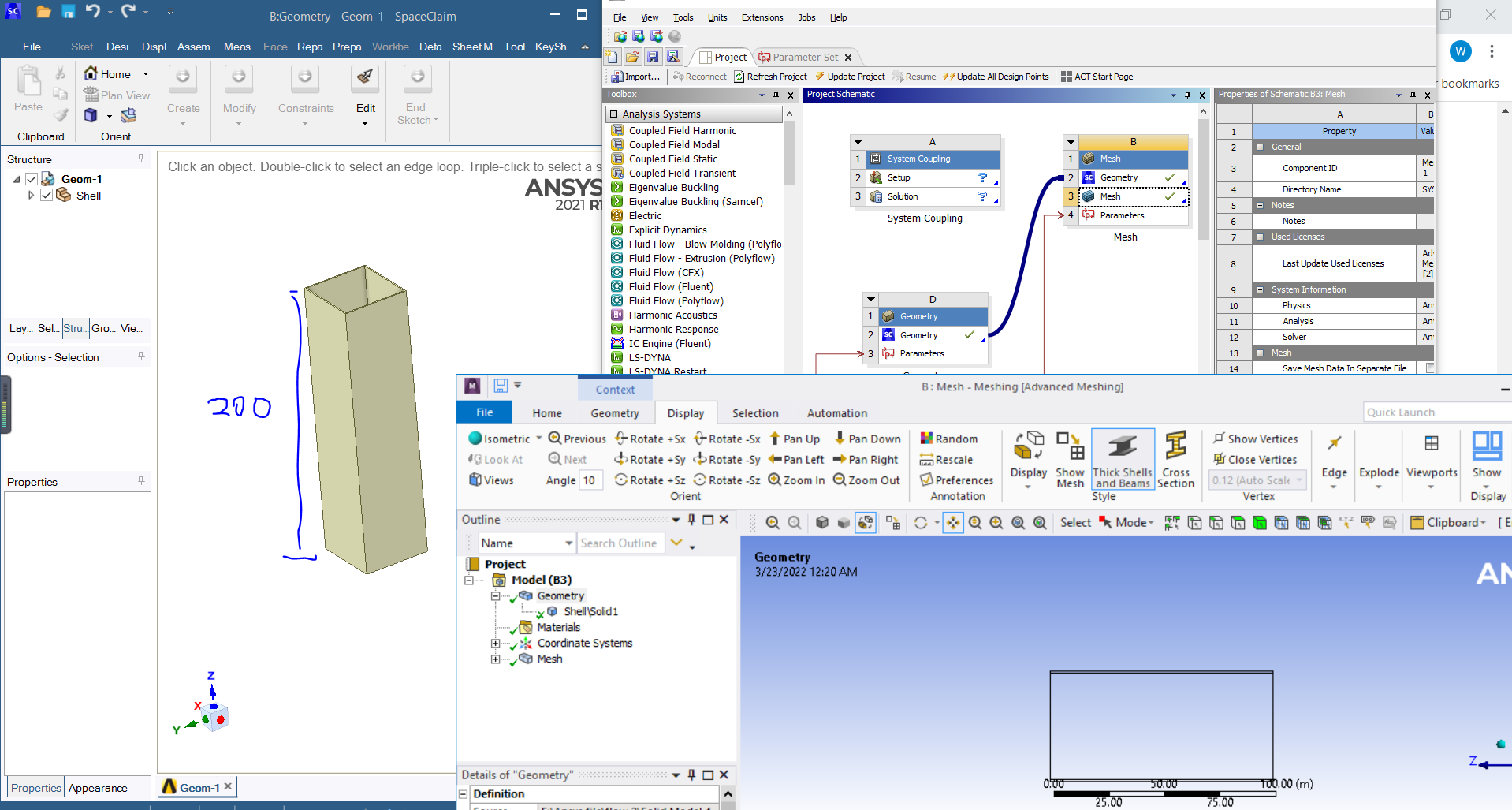Image resolution: width=1512 pixels, height=810 pixels.
Task: Undo last action in SpaceClaim
Action: pyautogui.click(x=93, y=12)
